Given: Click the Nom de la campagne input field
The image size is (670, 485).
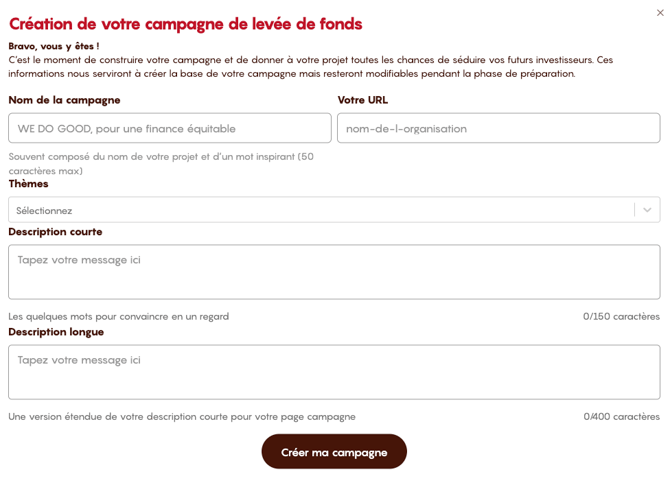Looking at the screenshot, I should pyautogui.click(x=170, y=128).
